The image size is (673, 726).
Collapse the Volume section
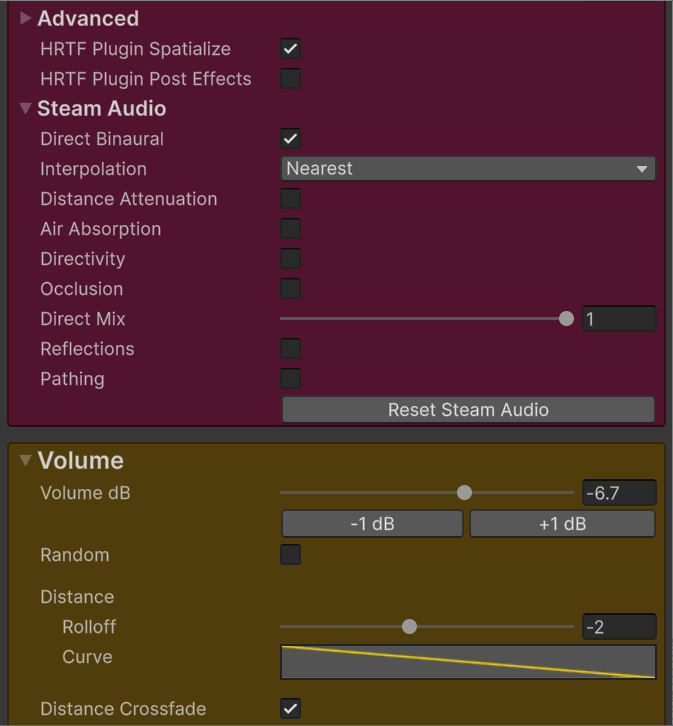(26, 460)
